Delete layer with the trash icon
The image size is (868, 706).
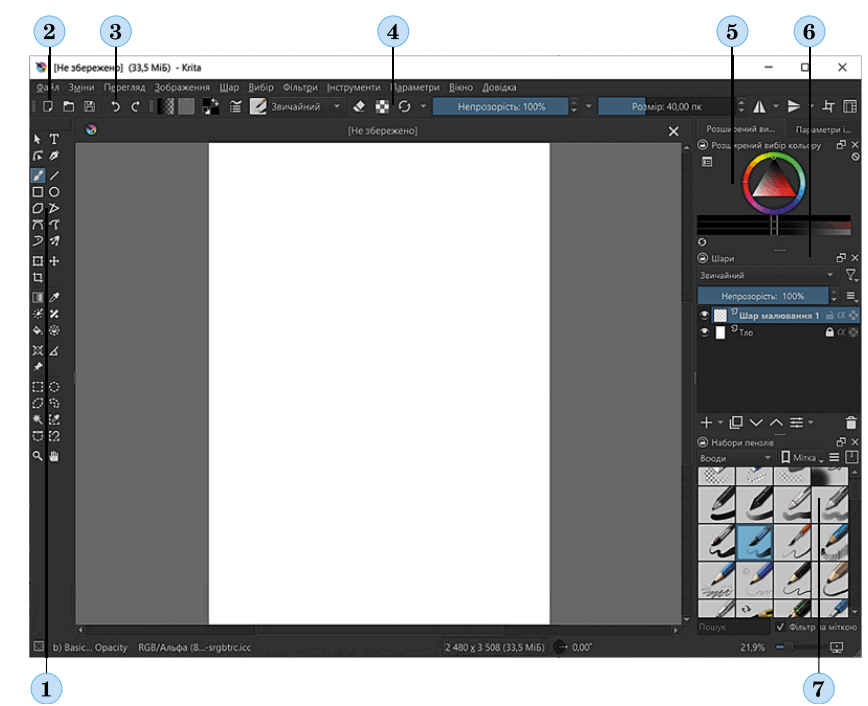click(x=851, y=423)
